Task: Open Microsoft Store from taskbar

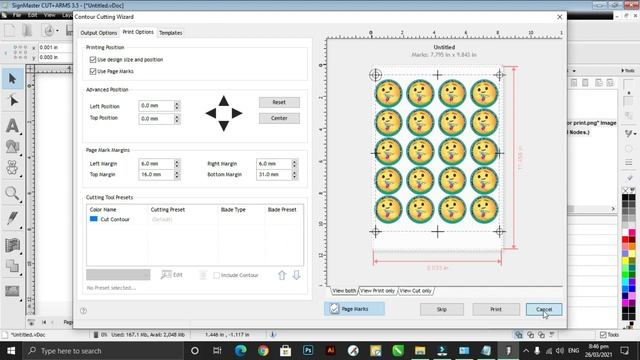Action: 285,351
